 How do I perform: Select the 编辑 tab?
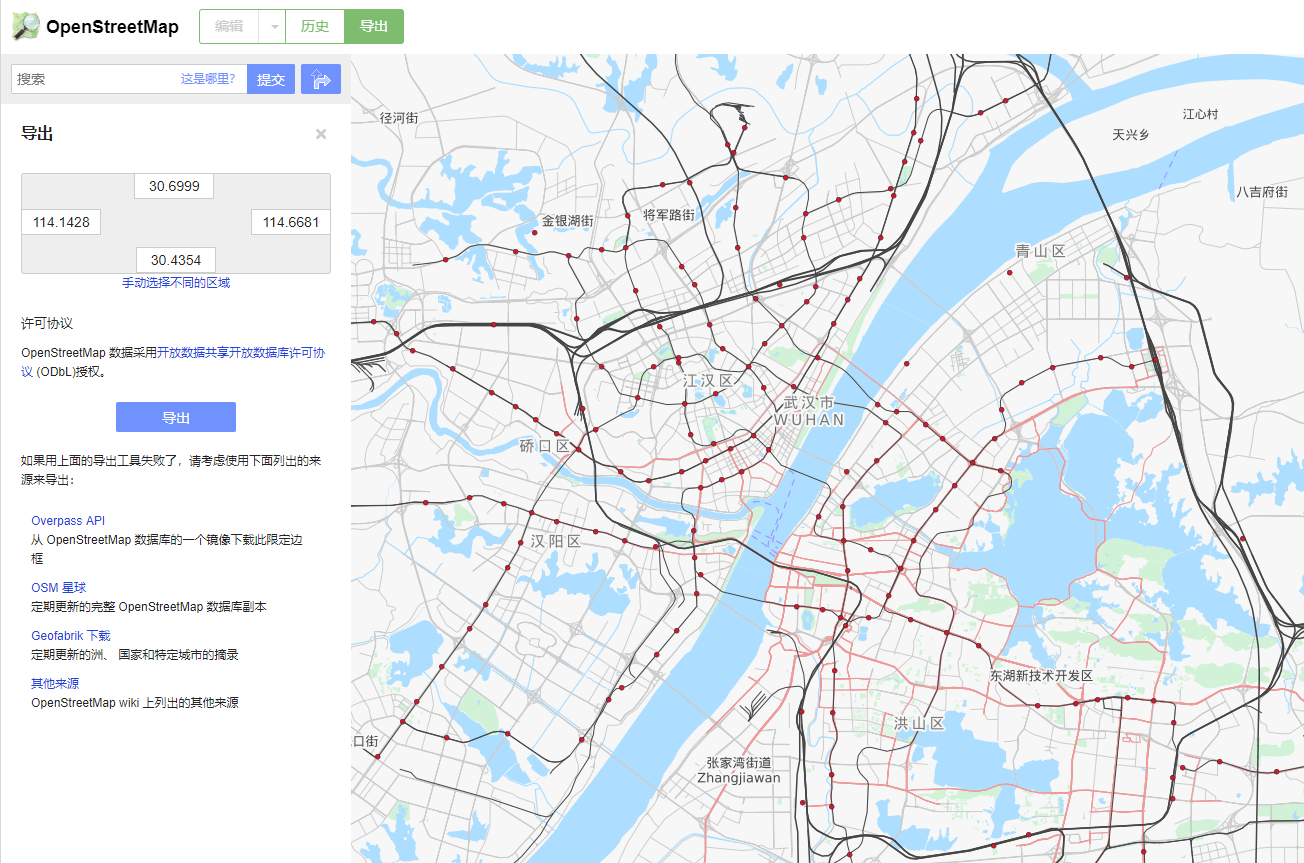pyautogui.click(x=229, y=26)
